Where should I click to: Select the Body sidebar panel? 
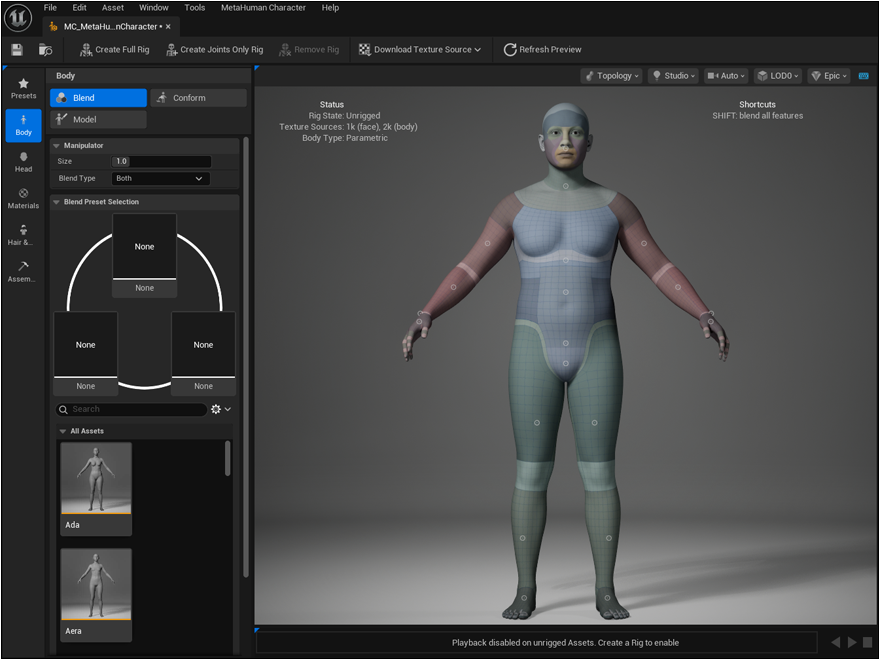tap(24, 125)
